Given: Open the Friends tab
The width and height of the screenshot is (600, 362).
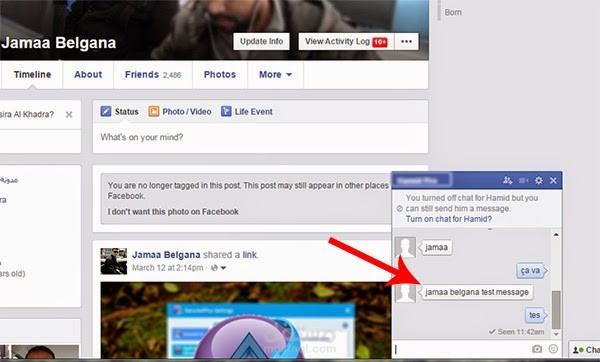Looking at the screenshot, I should click(x=153, y=75).
